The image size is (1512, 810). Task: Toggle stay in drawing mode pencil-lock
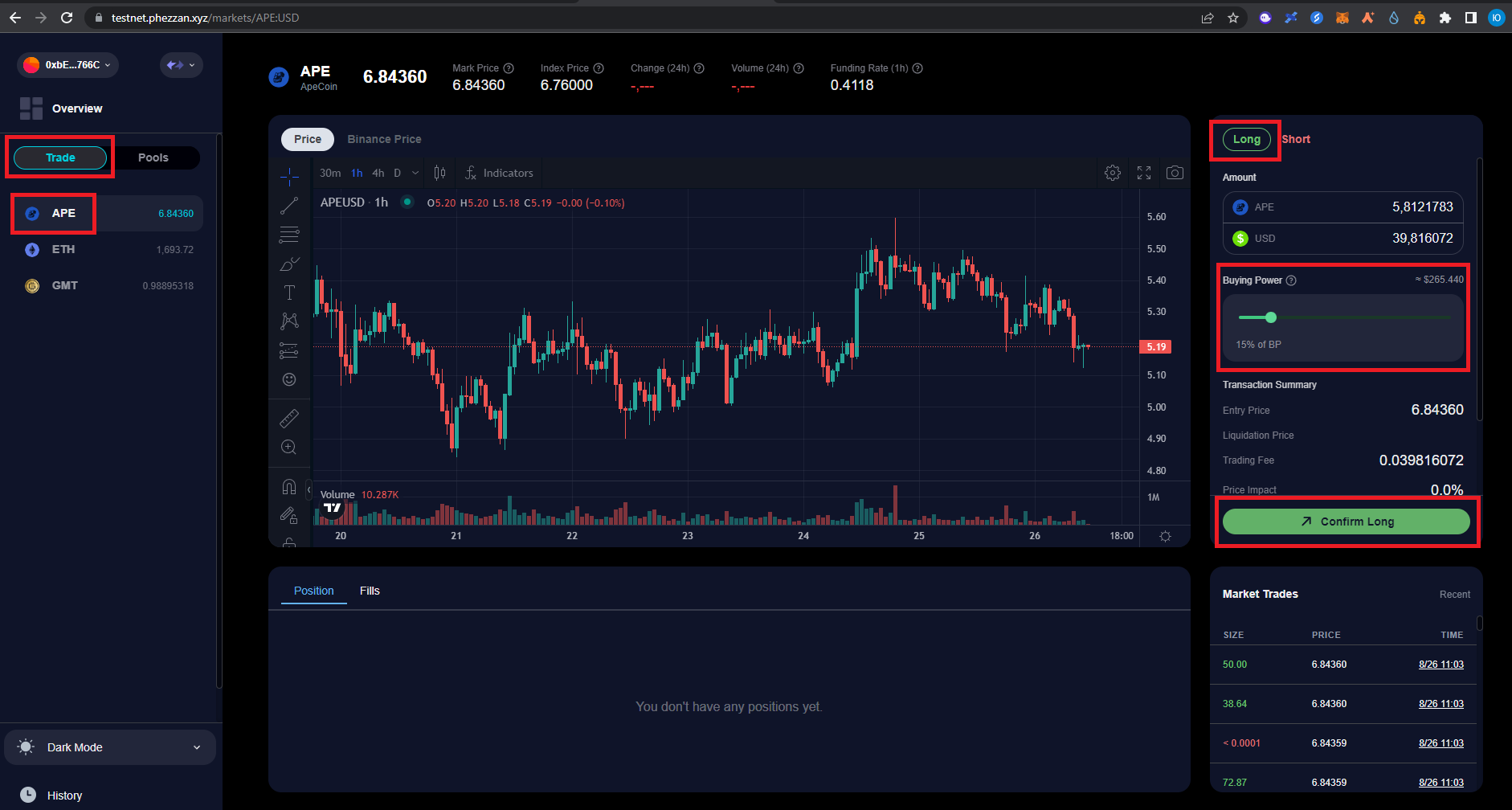pyautogui.click(x=289, y=515)
